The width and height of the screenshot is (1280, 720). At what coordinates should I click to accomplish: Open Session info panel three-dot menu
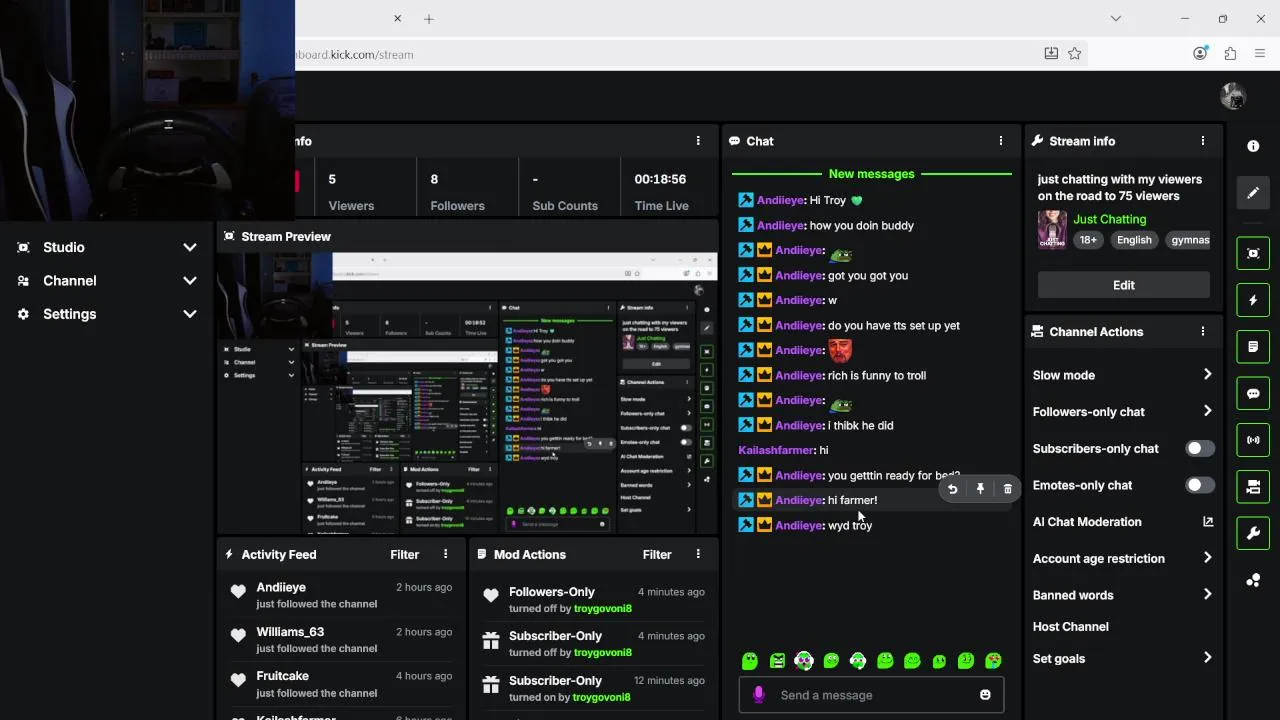(x=698, y=141)
